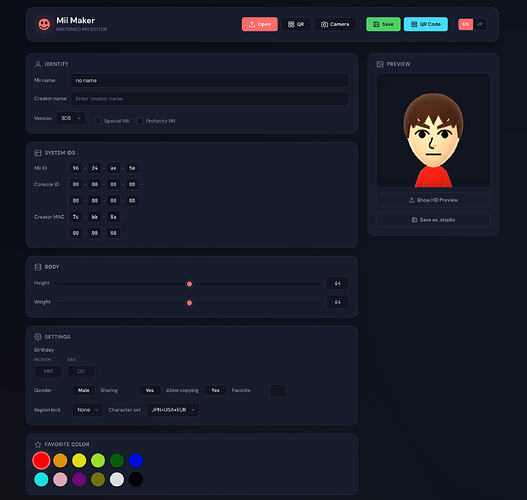The image size is (527, 500).
Task: Pick the blue favorite color swatch
Action: [136, 460]
